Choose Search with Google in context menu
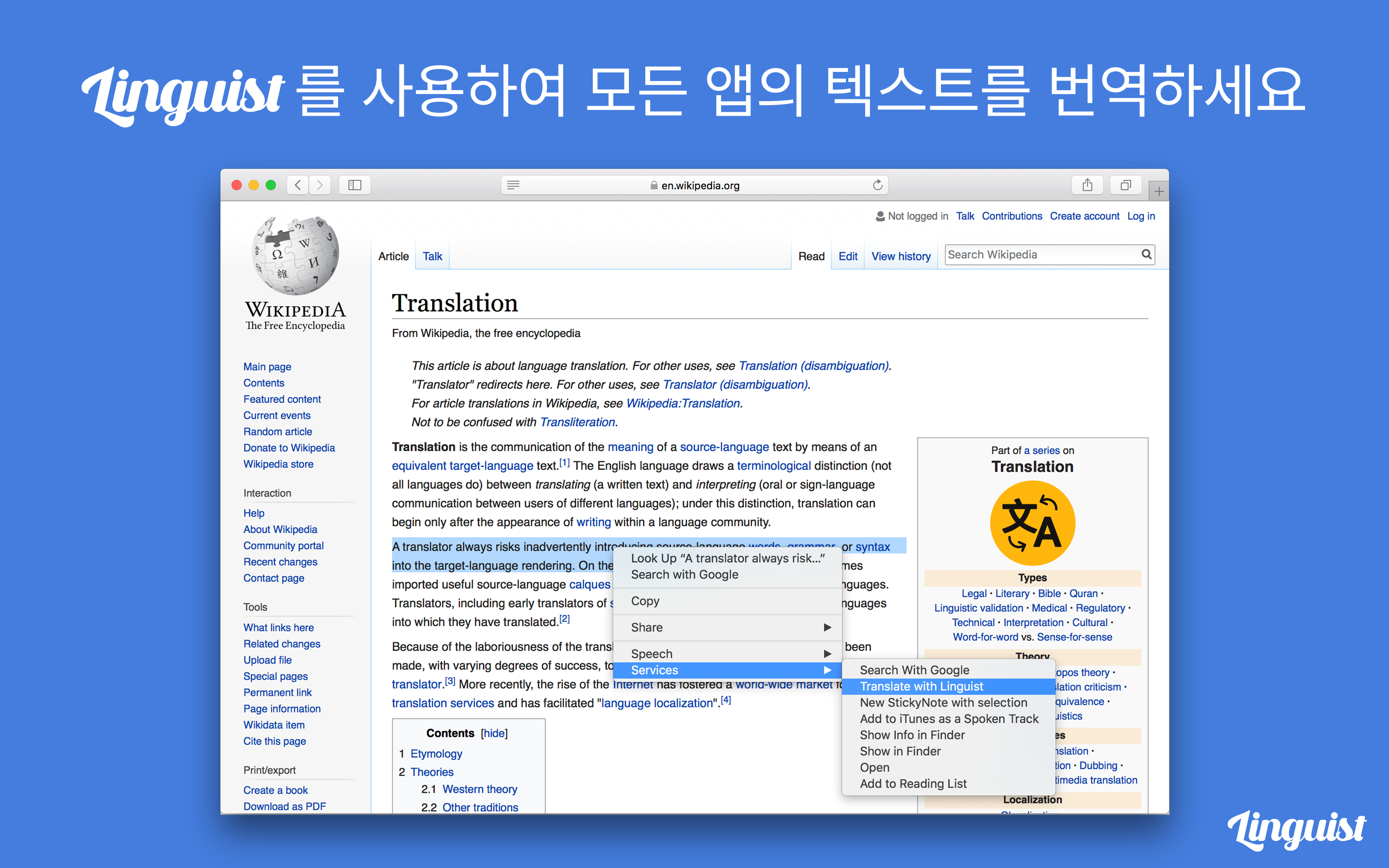Screen dimensions: 1389x868 click(x=727, y=575)
